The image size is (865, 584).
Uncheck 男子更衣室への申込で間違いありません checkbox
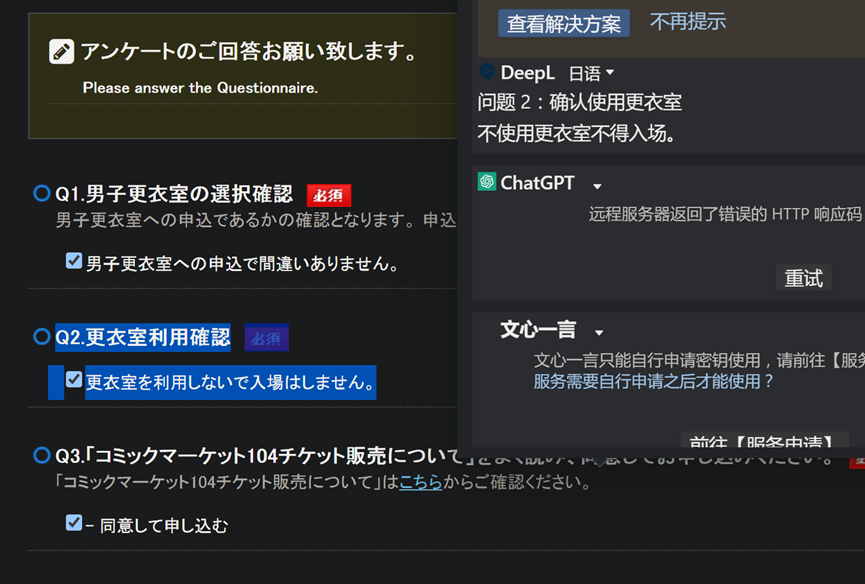[x=74, y=261]
